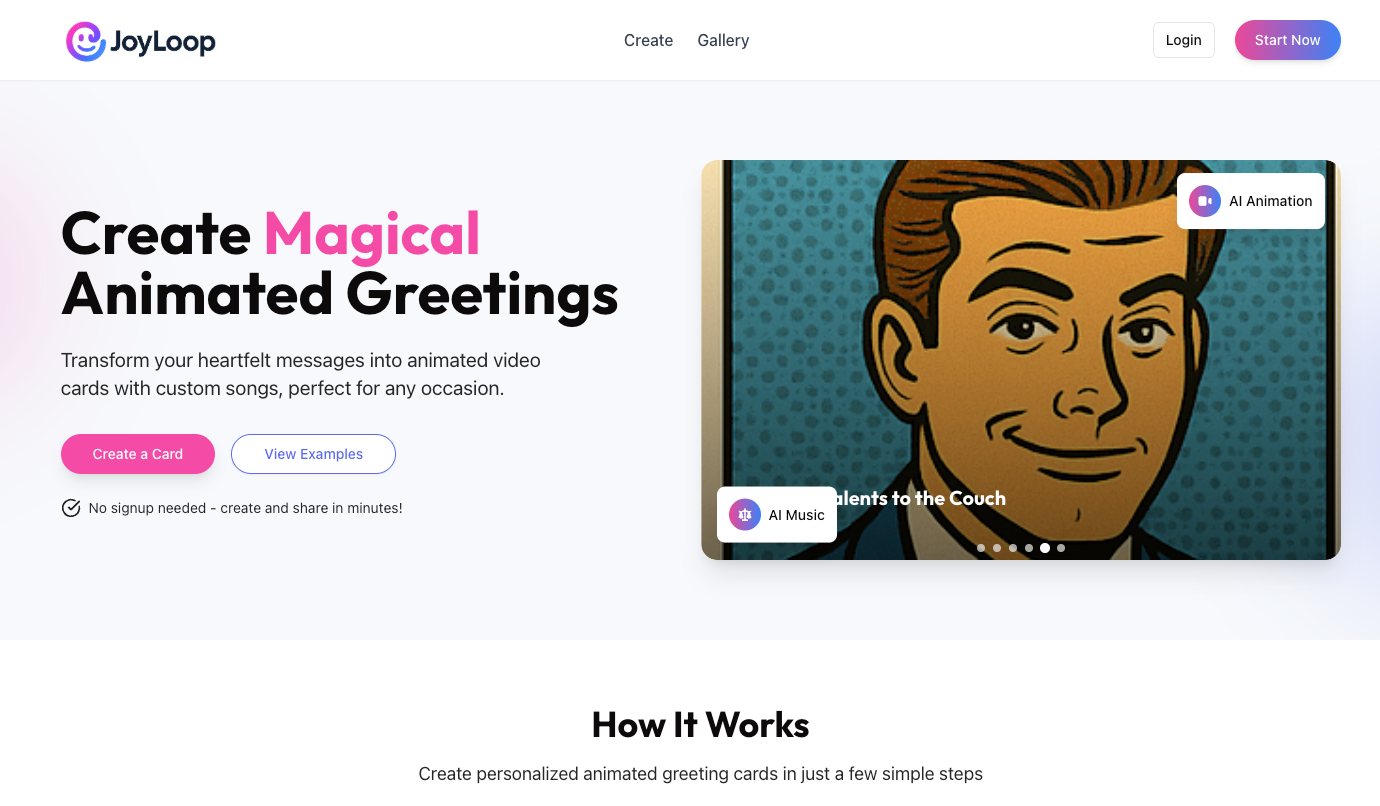The image size is (1380, 806).
Task: Click the AI Animation video camera icon
Action: point(1205,201)
